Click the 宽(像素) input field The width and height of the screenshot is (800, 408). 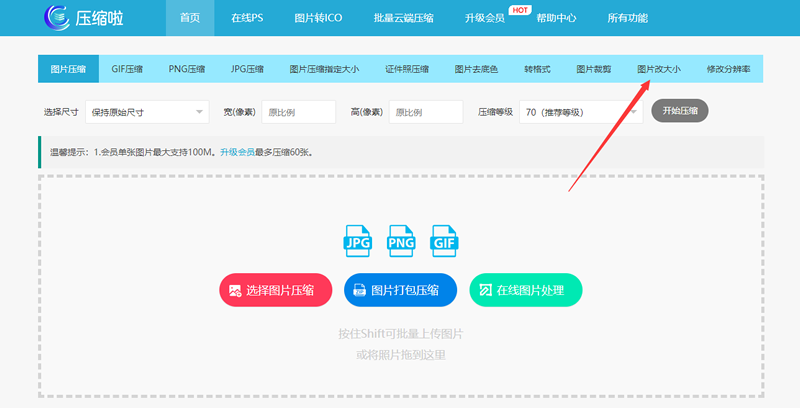(x=298, y=112)
